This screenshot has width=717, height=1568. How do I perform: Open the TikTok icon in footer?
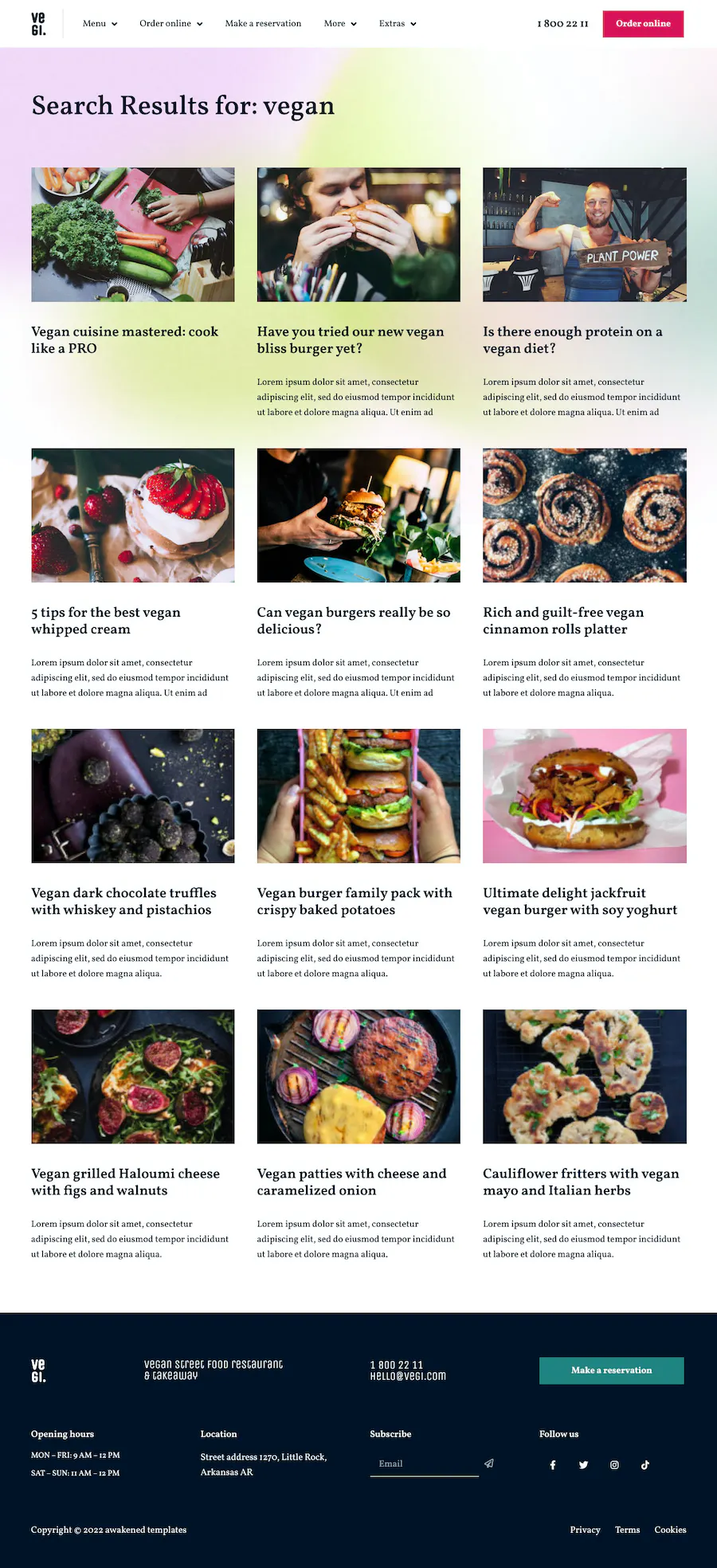(645, 1464)
